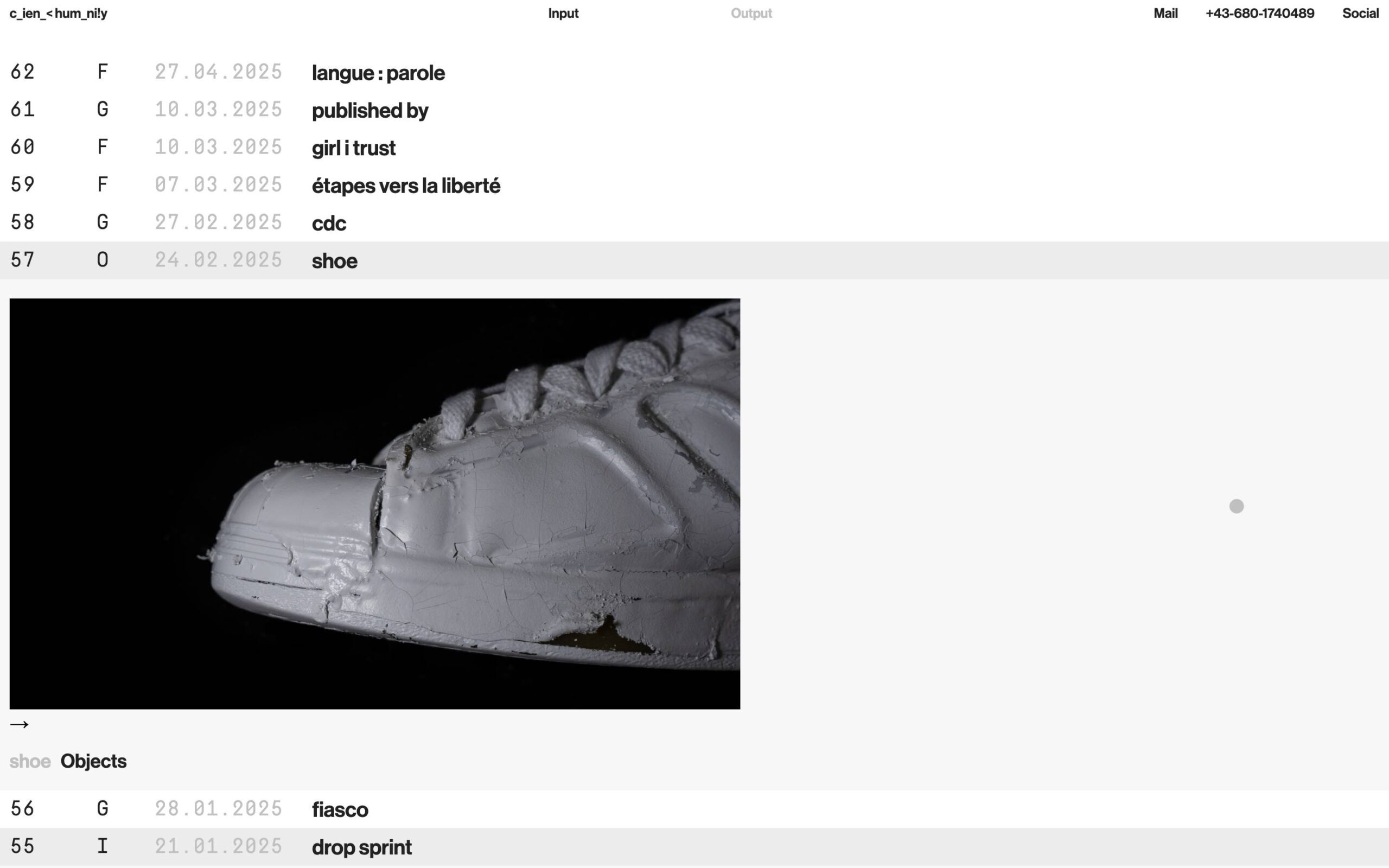Expand entry 61 published by
This screenshot has height=868, width=1389.
[x=369, y=110]
